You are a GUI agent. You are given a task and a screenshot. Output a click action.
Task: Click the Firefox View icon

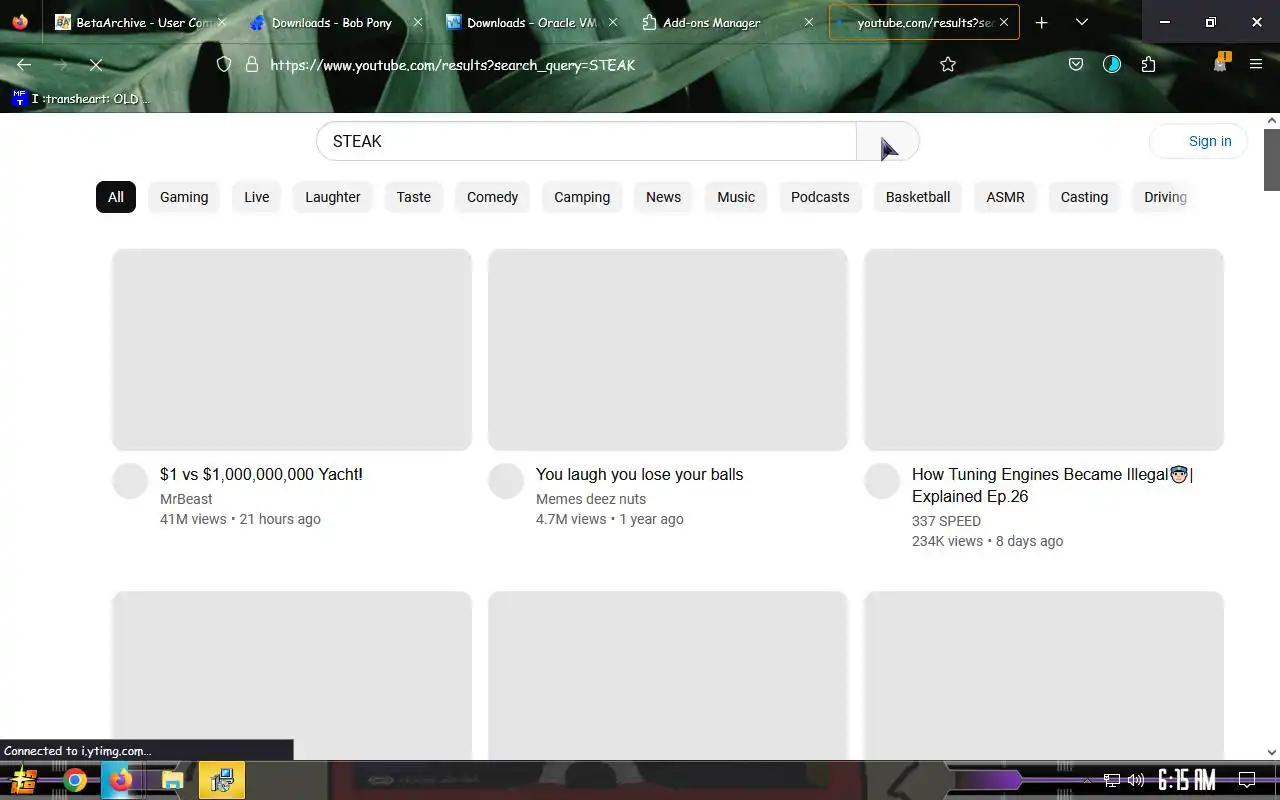pyautogui.click(x=20, y=22)
